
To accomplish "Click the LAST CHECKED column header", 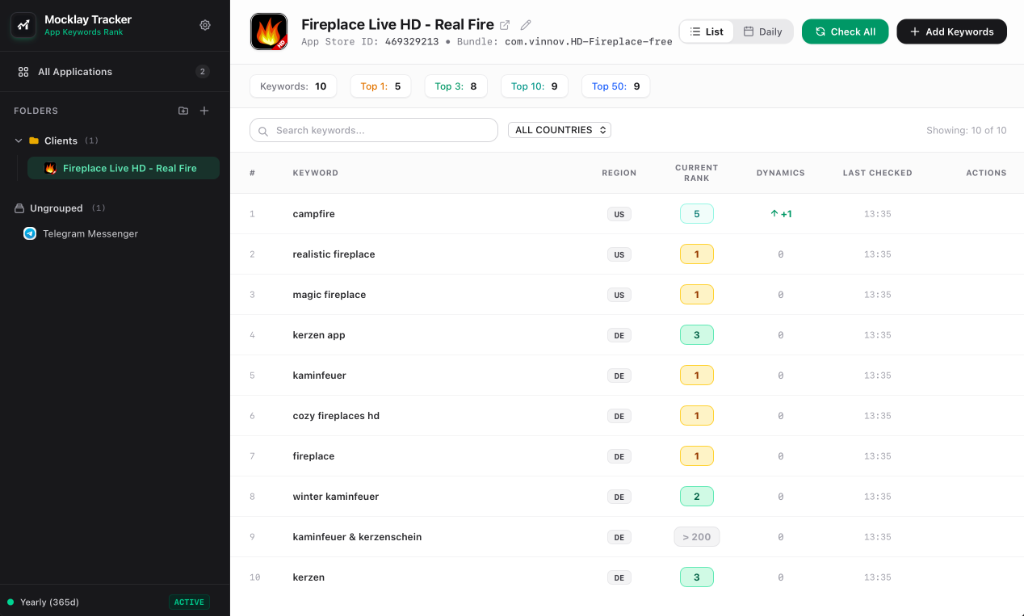I will [877, 173].
